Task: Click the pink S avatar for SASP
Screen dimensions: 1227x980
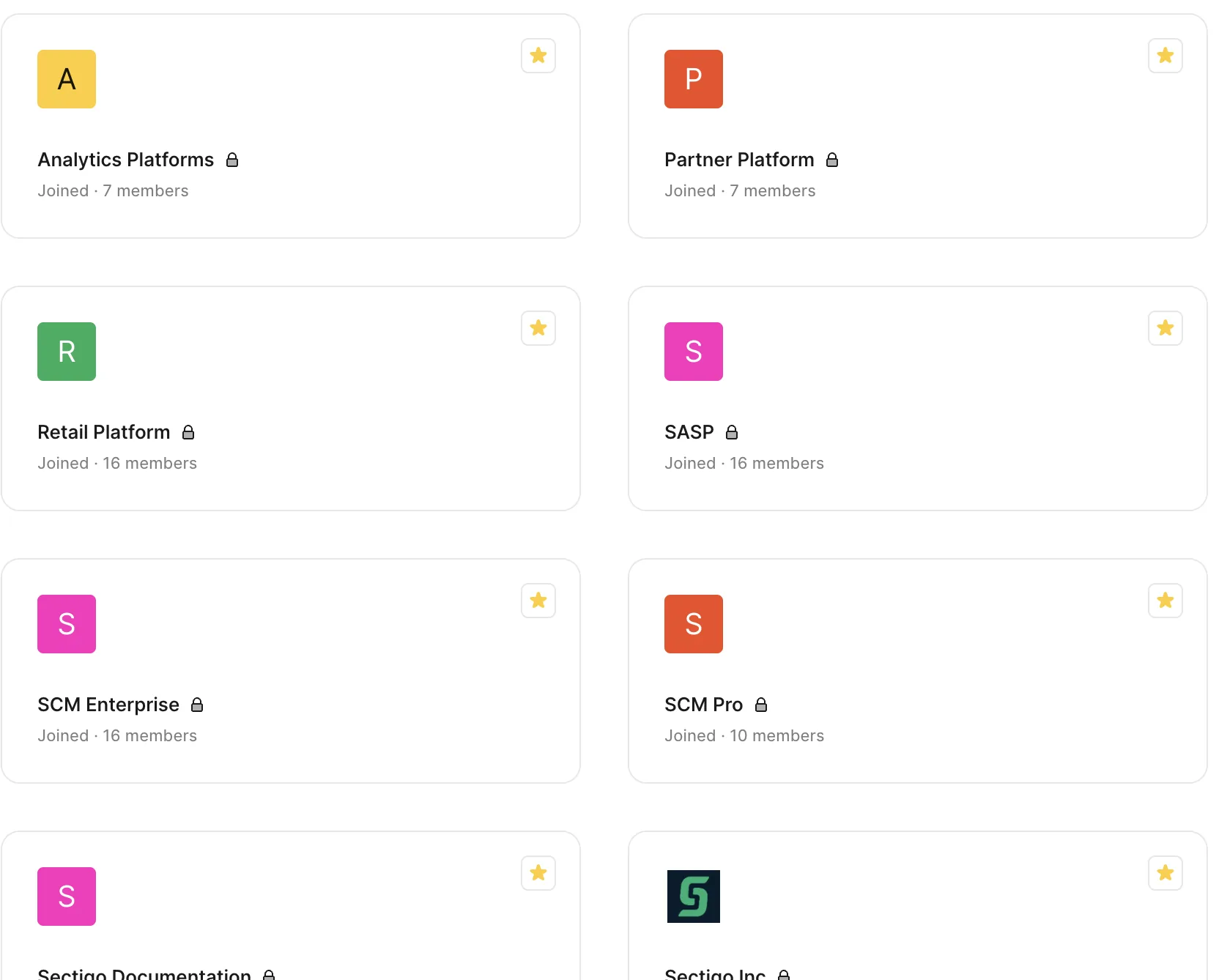Action: 694,352
